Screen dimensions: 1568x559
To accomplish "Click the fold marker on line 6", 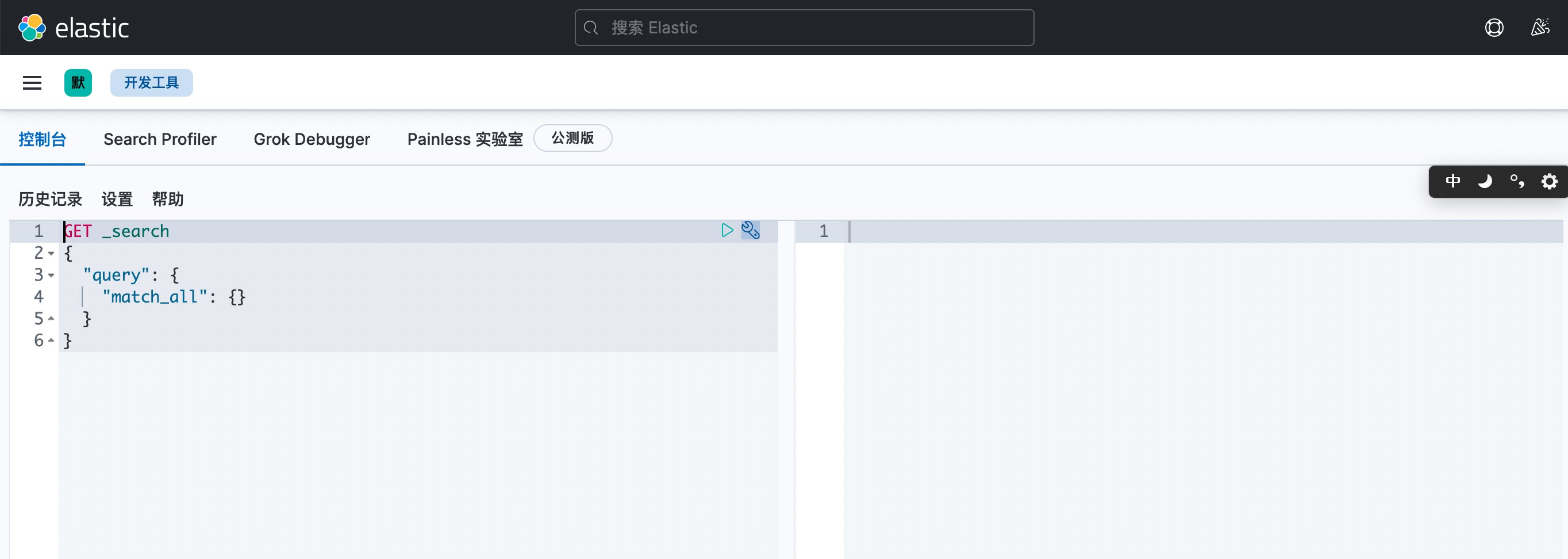I will [51, 340].
